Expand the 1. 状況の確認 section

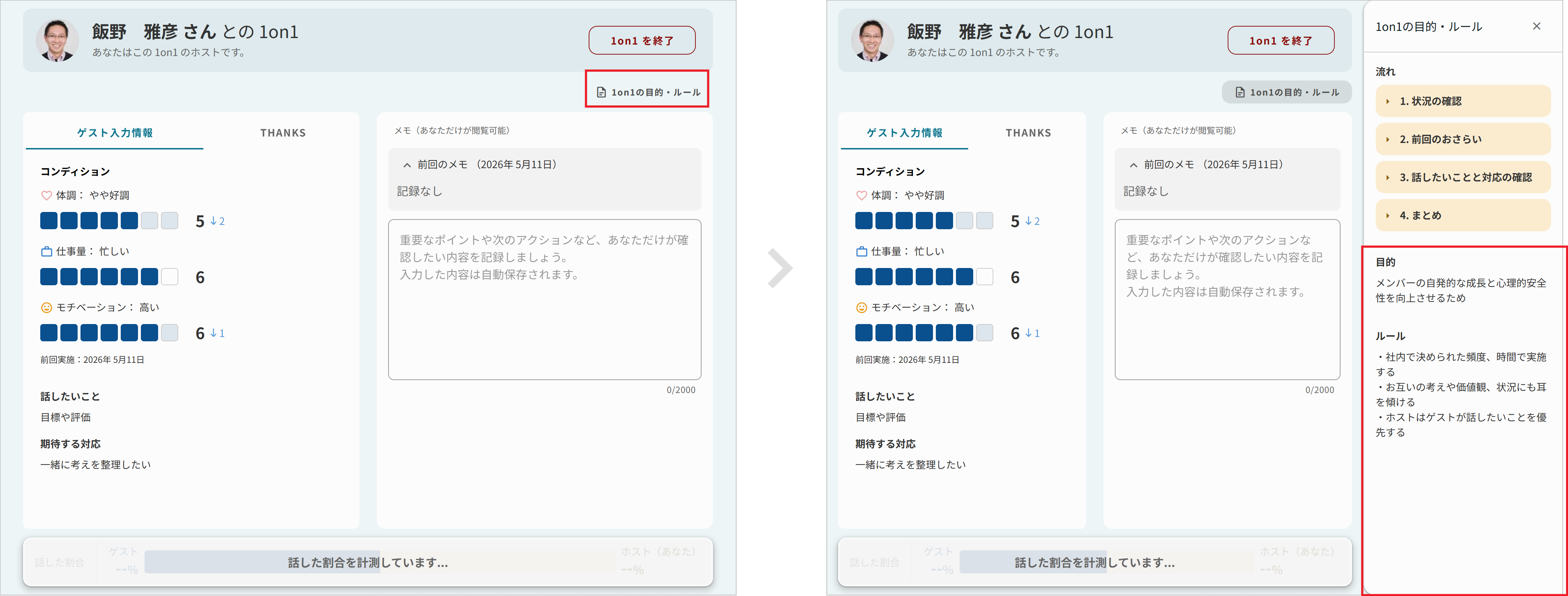pos(1463,101)
